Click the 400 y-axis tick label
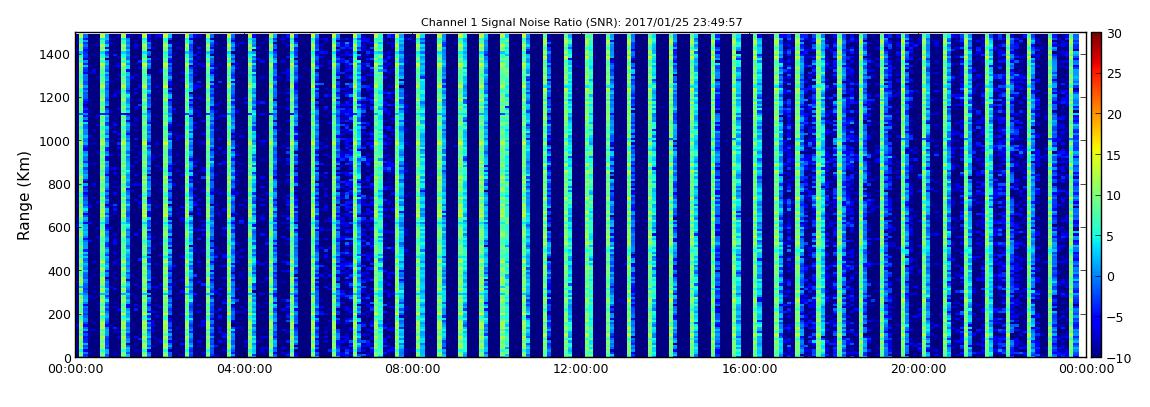Viewport: 1150px width, 407px height. point(59,271)
